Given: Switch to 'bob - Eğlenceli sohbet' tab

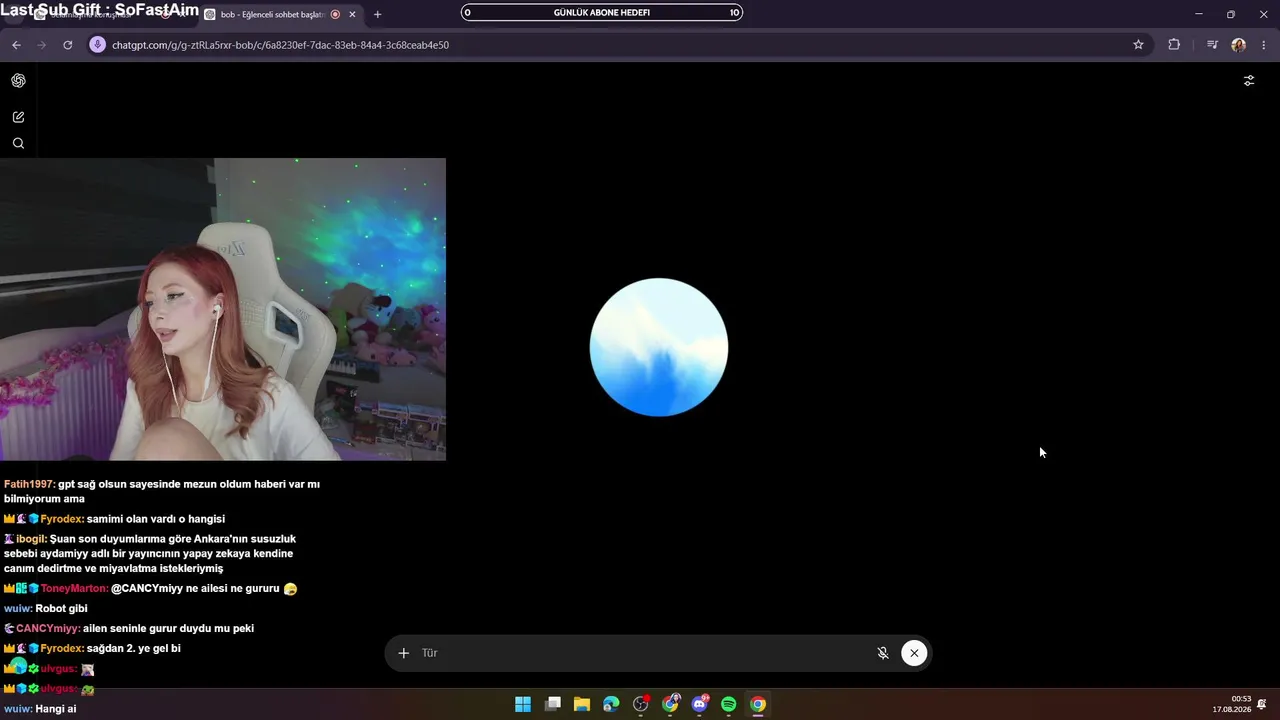Looking at the screenshot, I should [x=273, y=15].
